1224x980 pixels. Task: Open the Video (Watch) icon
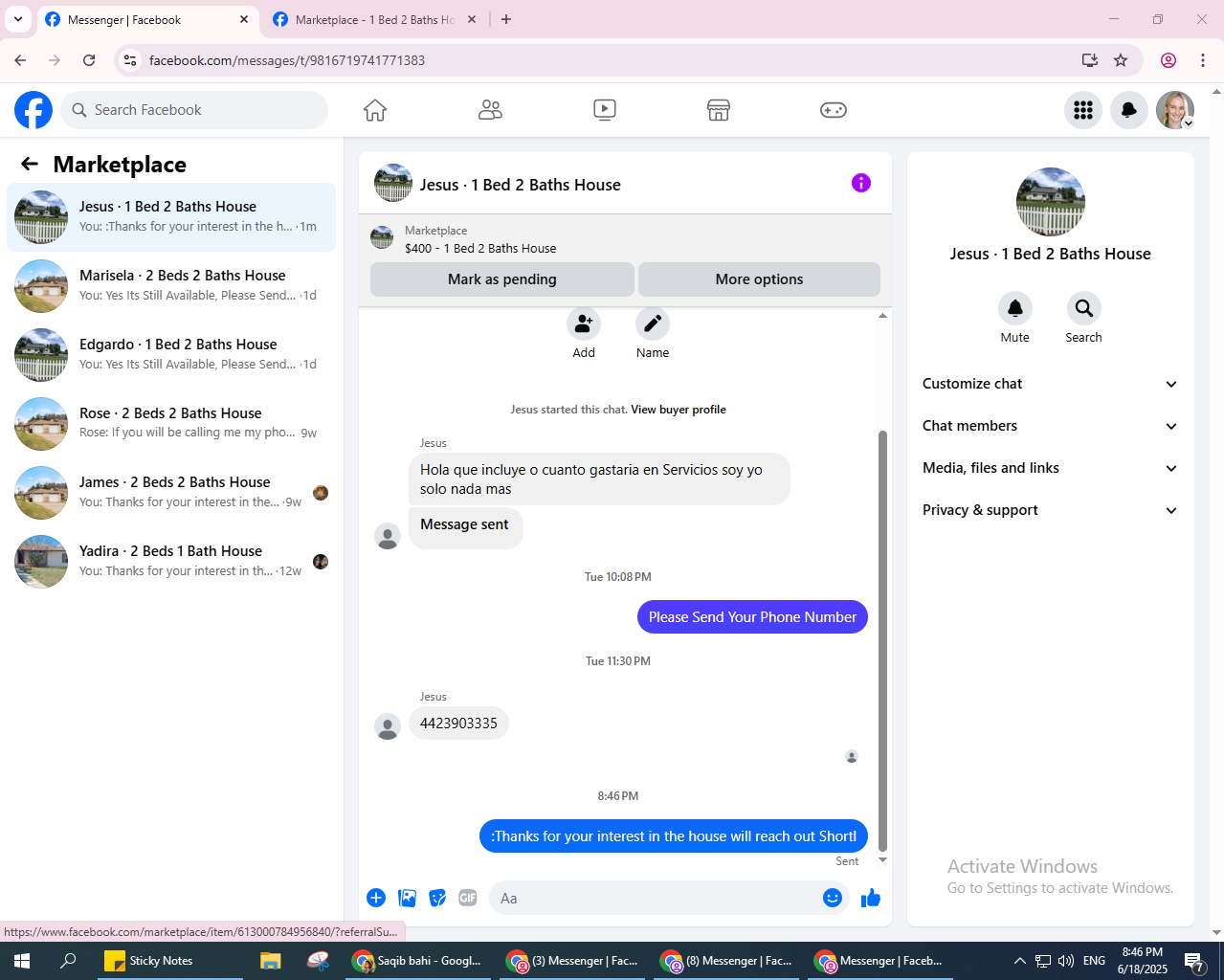[604, 110]
